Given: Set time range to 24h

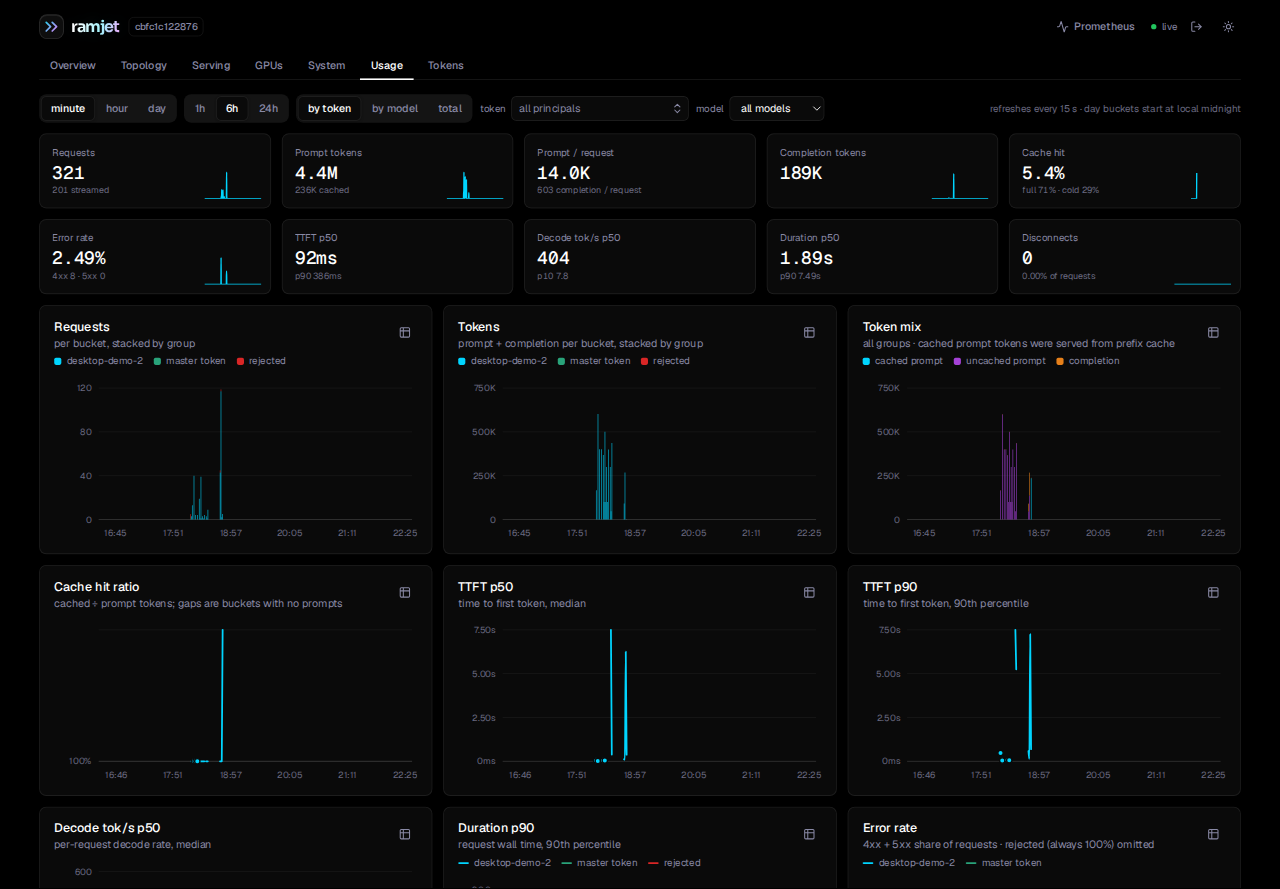Looking at the screenshot, I should click(268, 108).
